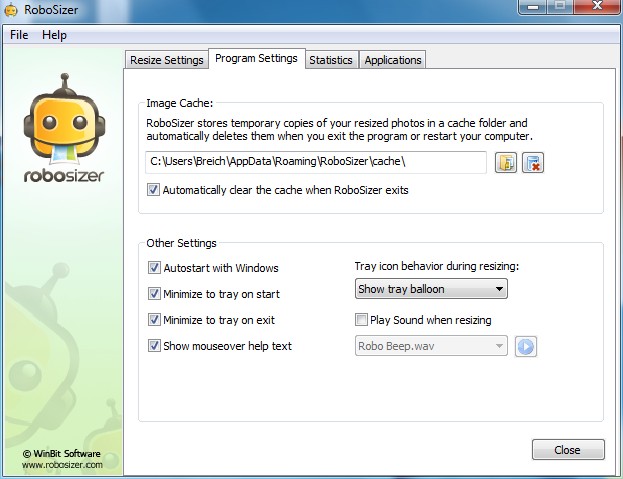Disable Autostart with Windows

(154, 268)
